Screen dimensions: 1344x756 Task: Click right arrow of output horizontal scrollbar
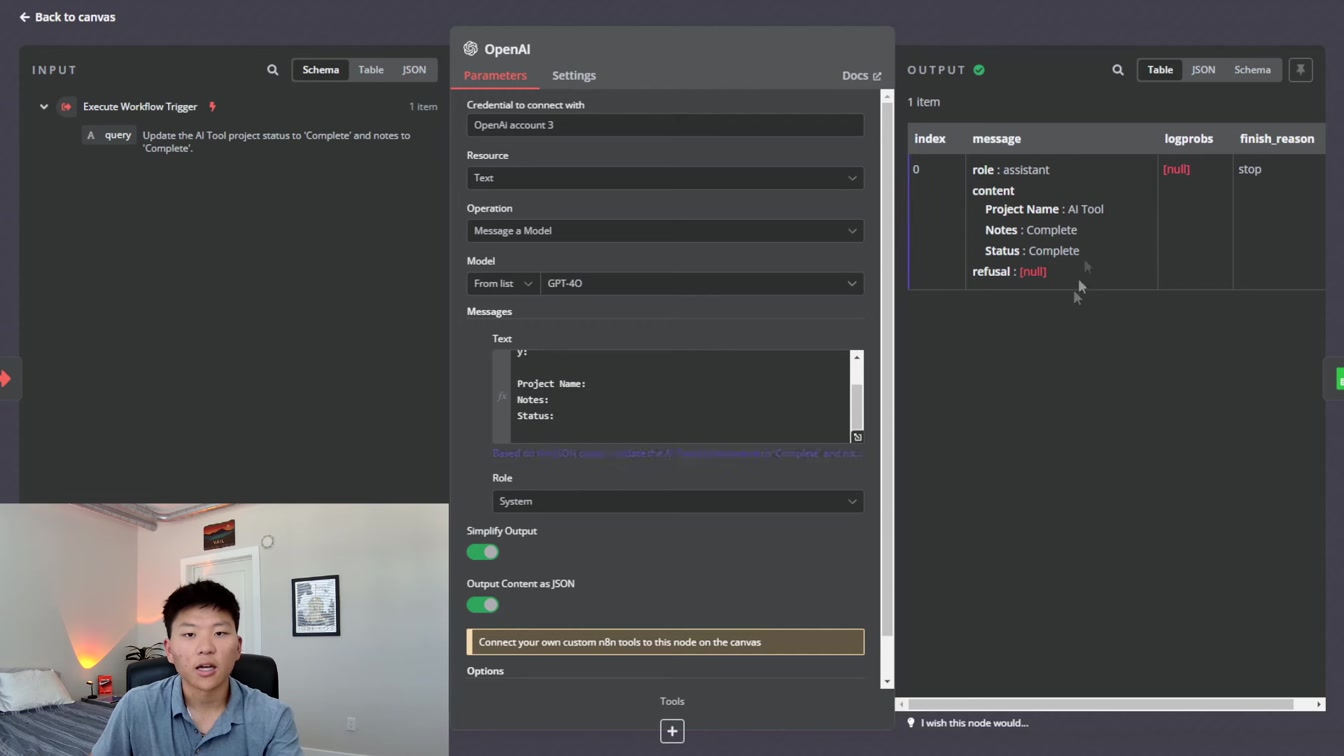(x=1319, y=705)
